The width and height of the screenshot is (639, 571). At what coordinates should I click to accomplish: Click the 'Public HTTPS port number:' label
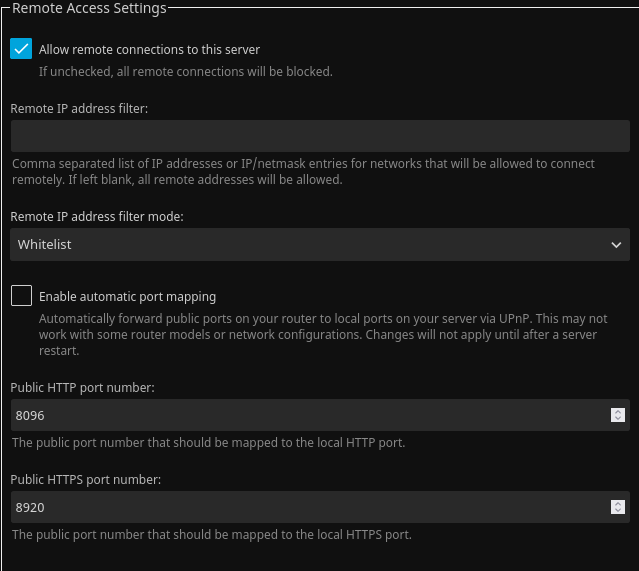[x=86, y=479]
